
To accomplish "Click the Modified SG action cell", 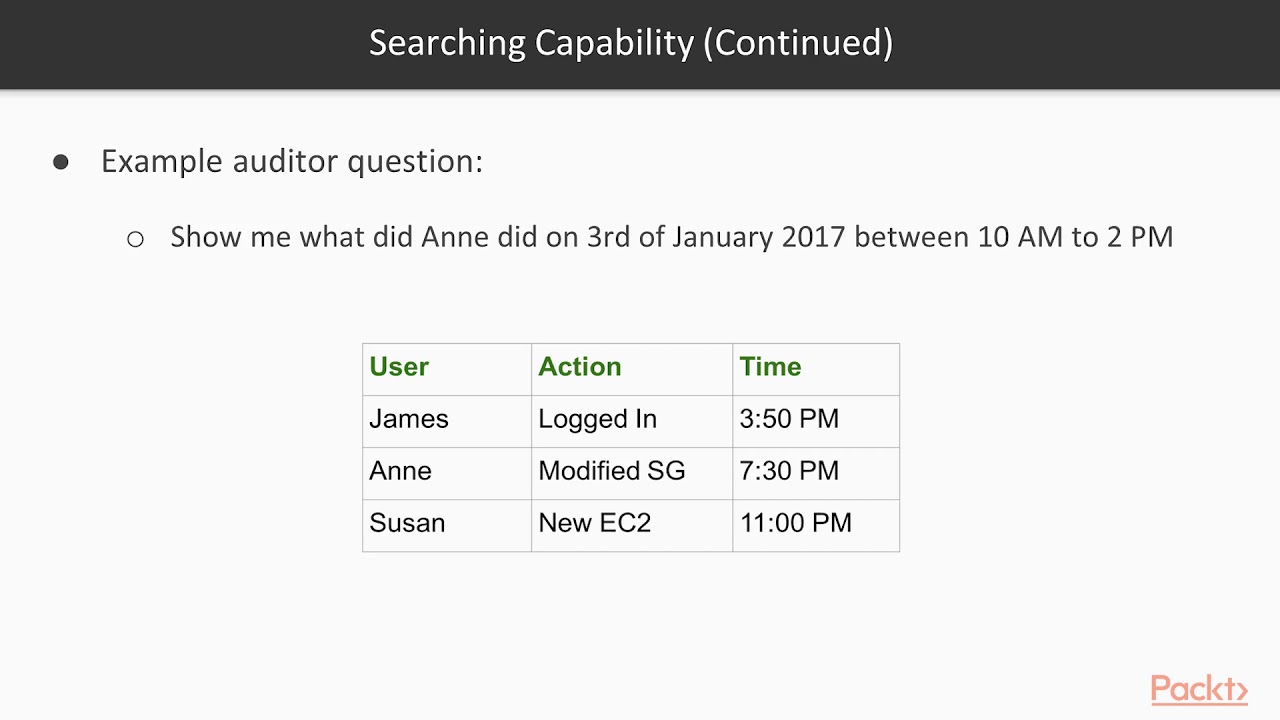I will click(x=611, y=471).
